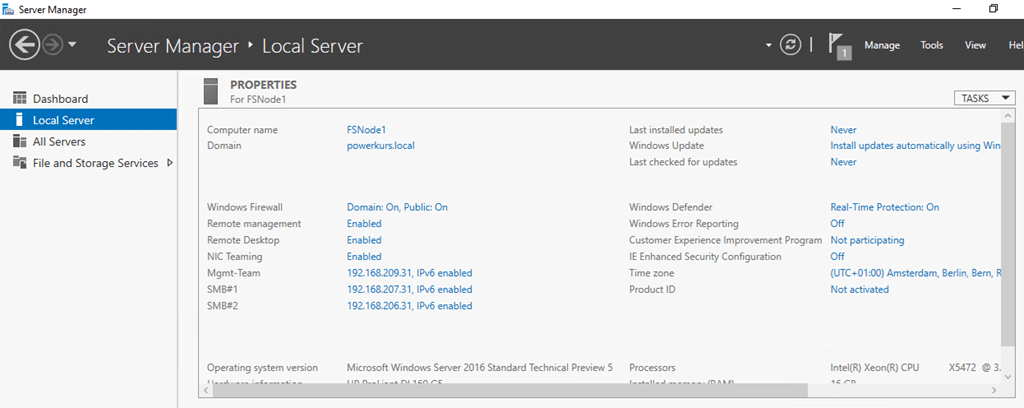Select Local Server in the sidebar
This screenshot has height=408, width=1024.
[x=88, y=120]
